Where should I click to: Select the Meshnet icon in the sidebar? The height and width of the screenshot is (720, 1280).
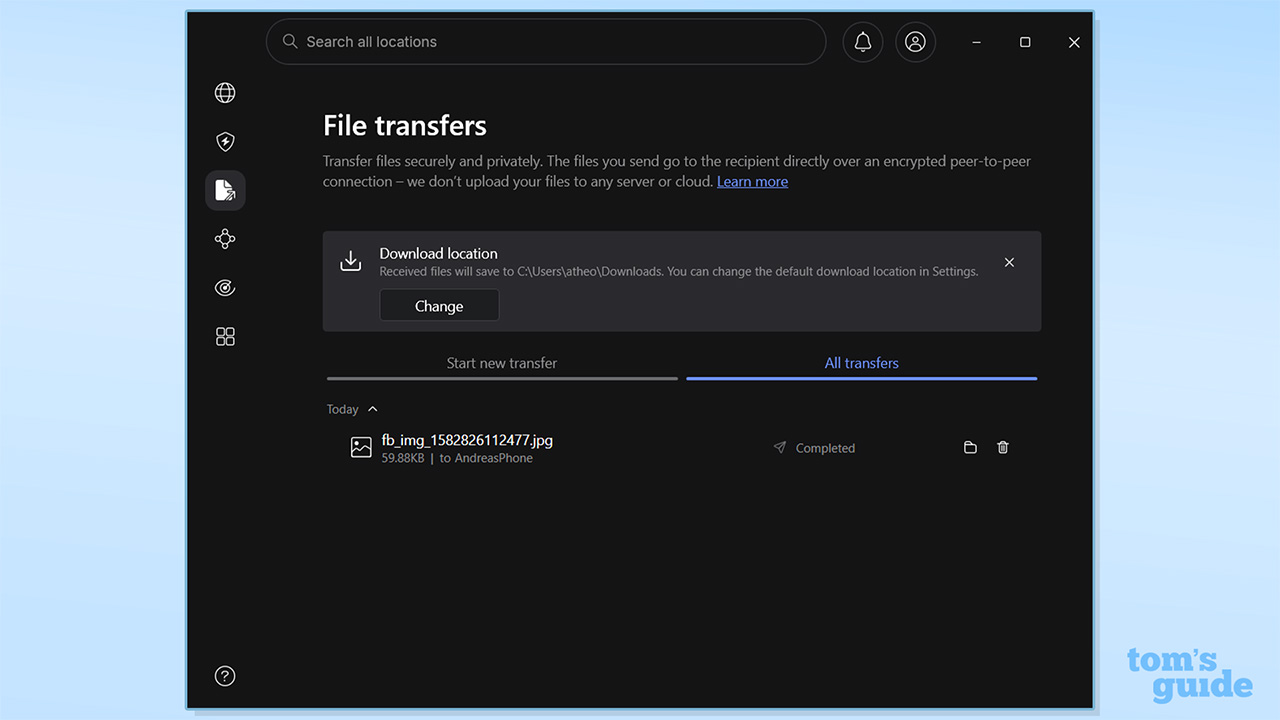[225, 238]
